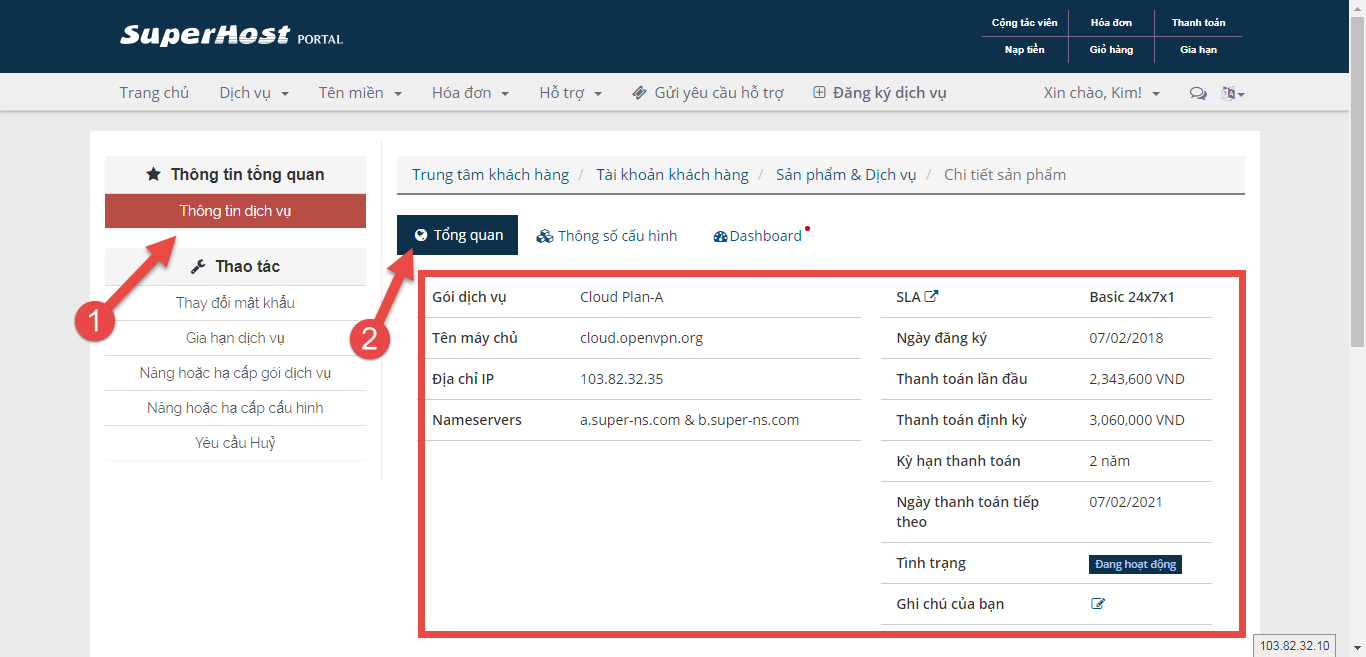Click Thay đổi mật khẩu in sidebar

click(x=235, y=303)
